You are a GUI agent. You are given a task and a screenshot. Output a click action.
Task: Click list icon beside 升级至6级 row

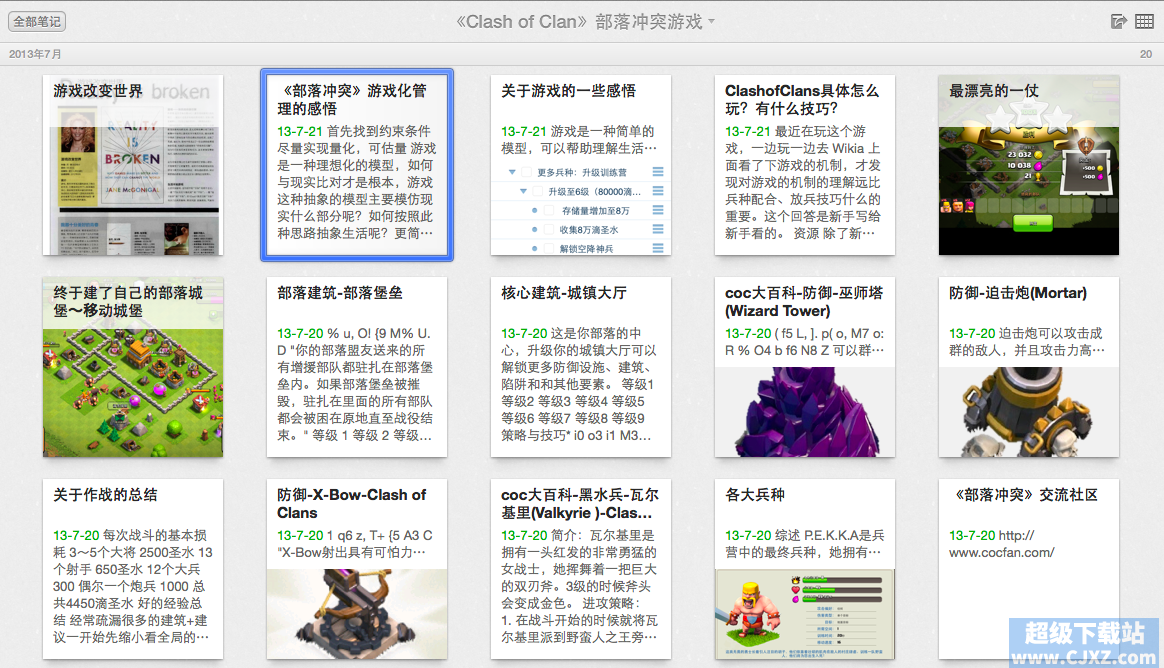658,191
